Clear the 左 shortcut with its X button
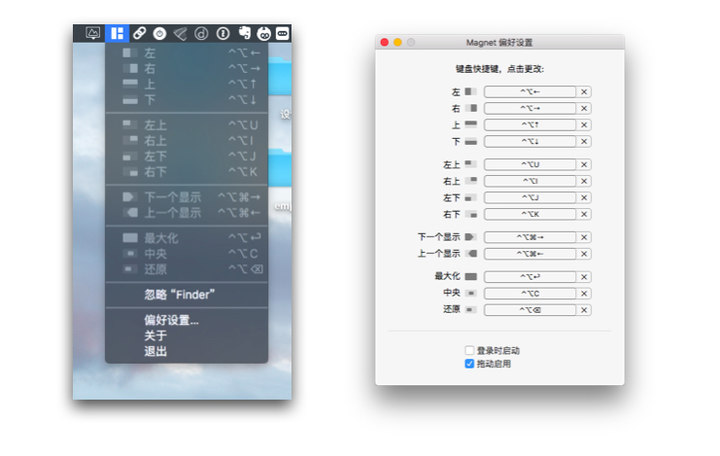The width and height of the screenshot is (720, 456). [584, 92]
